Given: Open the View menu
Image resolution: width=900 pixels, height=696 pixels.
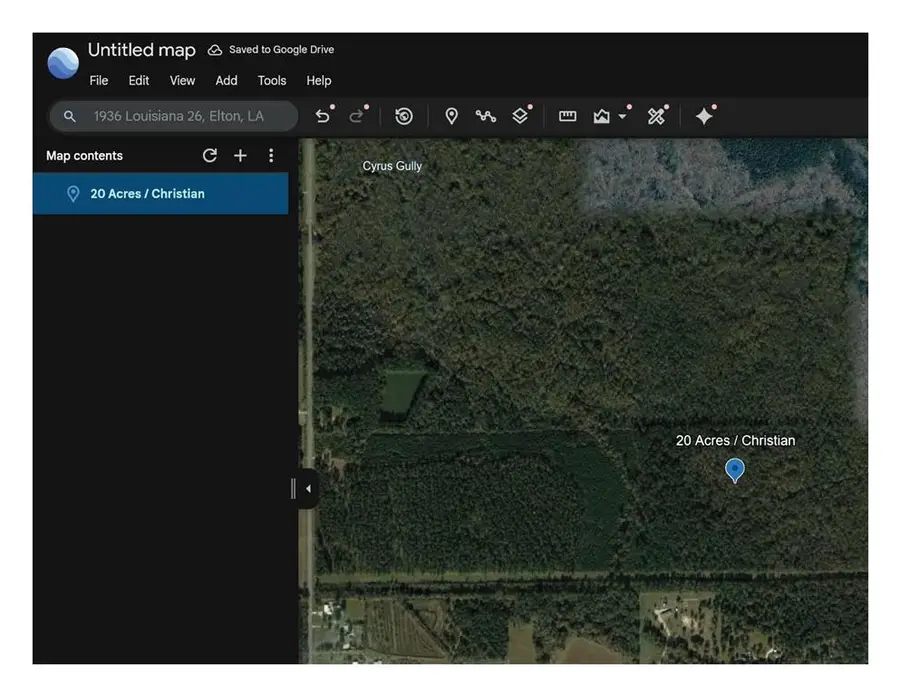Looking at the screenshot, I should [x=183, y=81].
